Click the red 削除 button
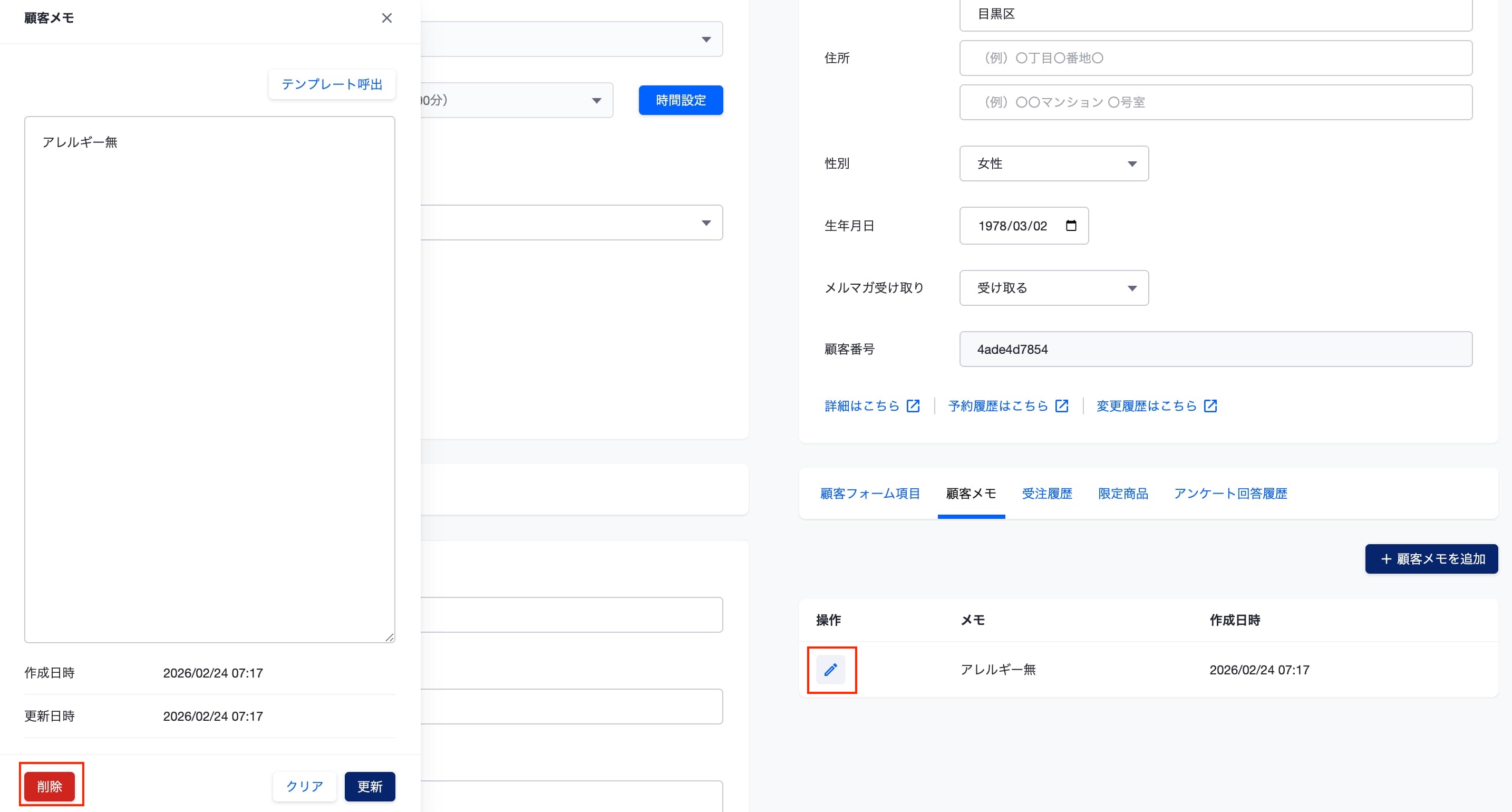Viewport: 1512px width, 812px height. pyautogui.click(x=50, y=786)
